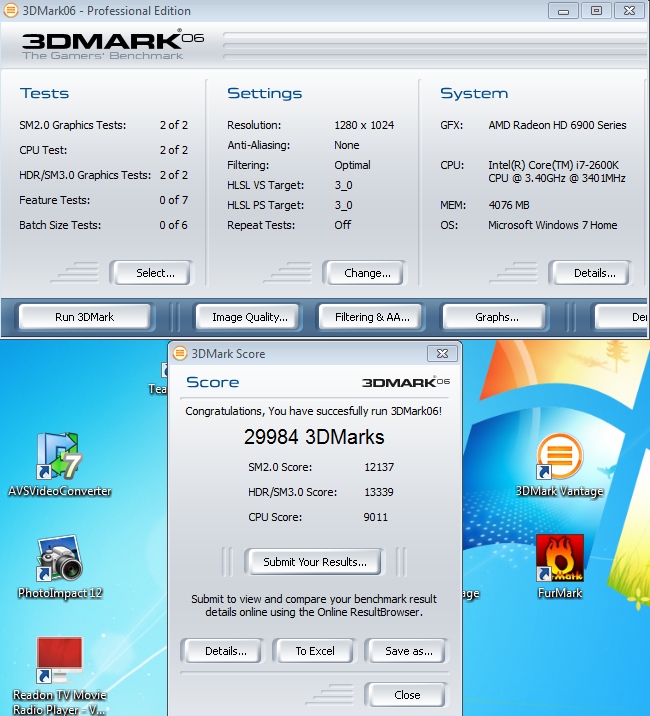Open the PhotoImpact 12 desktop icon
The width and height of the screenshot is (650, 716).
click(x=60, y=567)
